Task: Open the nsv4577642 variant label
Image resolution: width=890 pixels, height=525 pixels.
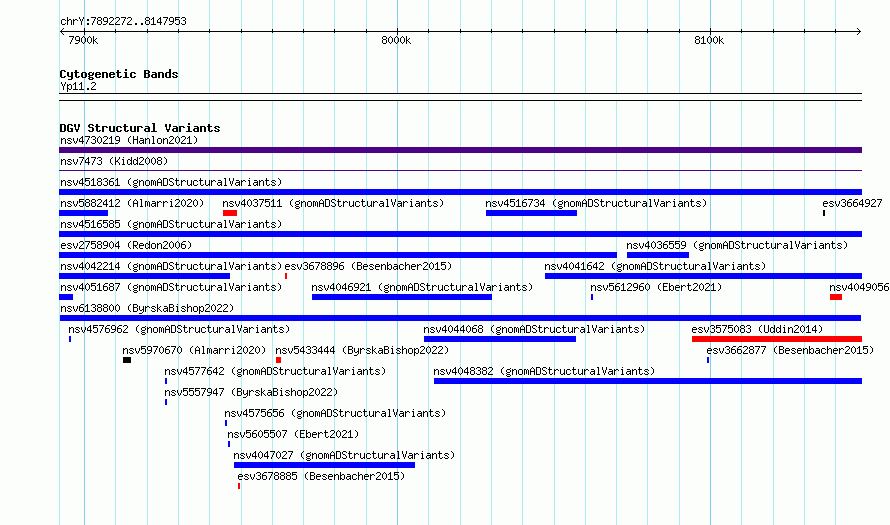Action: pos(275,371)
